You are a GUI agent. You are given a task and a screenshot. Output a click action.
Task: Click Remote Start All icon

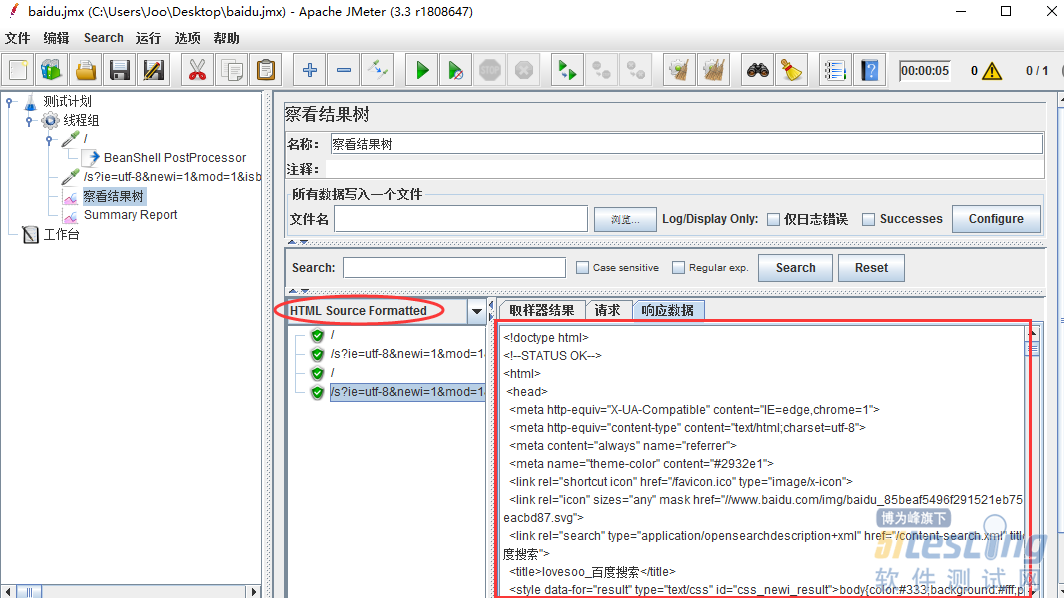tap(567, 70)
